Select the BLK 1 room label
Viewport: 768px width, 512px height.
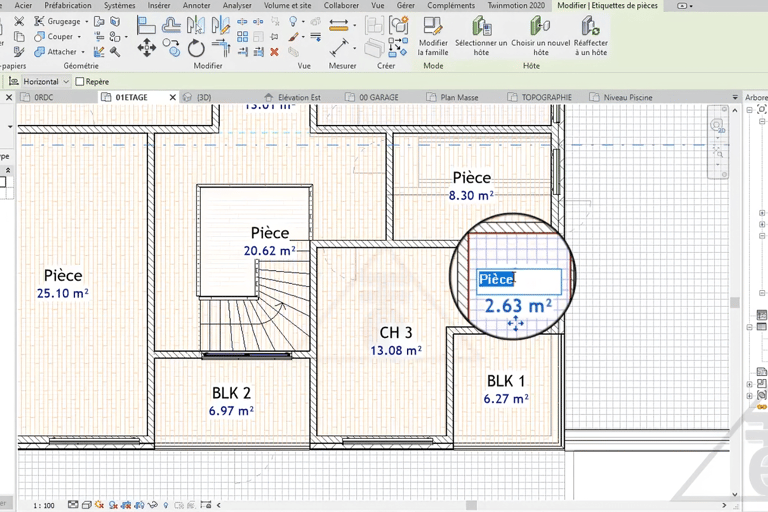tap(505, 381)
